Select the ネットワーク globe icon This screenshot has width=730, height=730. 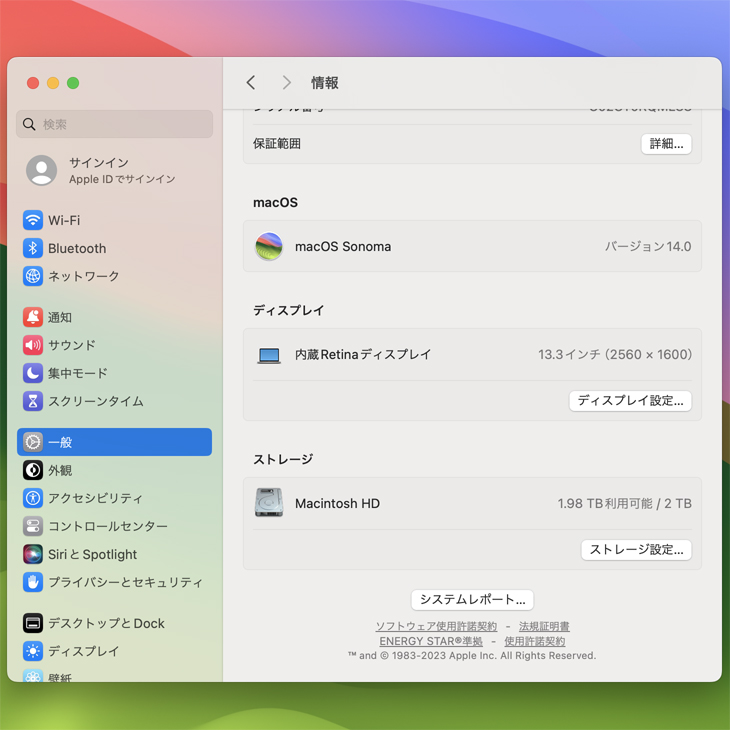[x=33, y=276]
